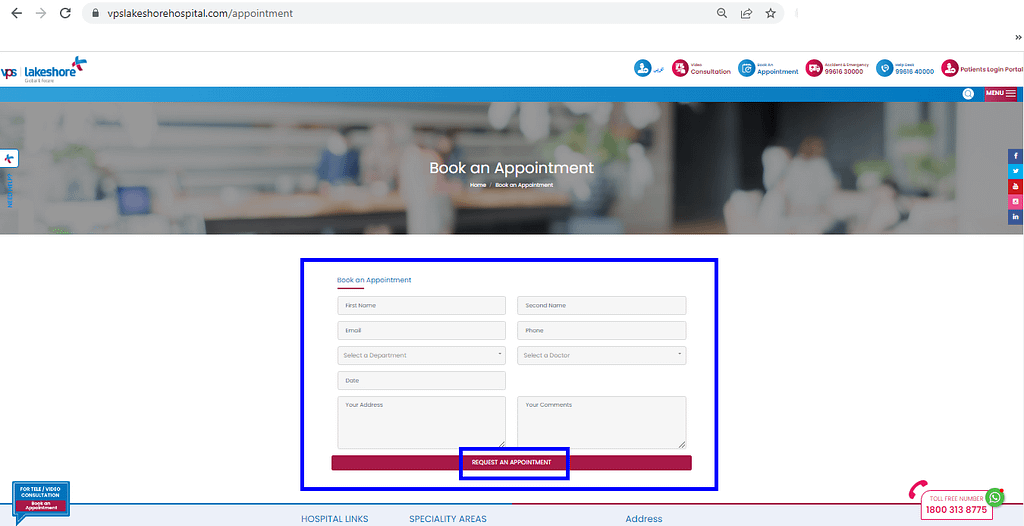
Task: Click the Video Consultation icon
Action: coord(680,68)
